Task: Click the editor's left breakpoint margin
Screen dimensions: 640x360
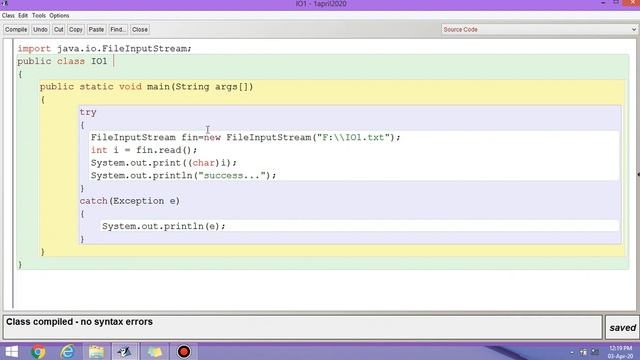Action: tap(8, 173)
